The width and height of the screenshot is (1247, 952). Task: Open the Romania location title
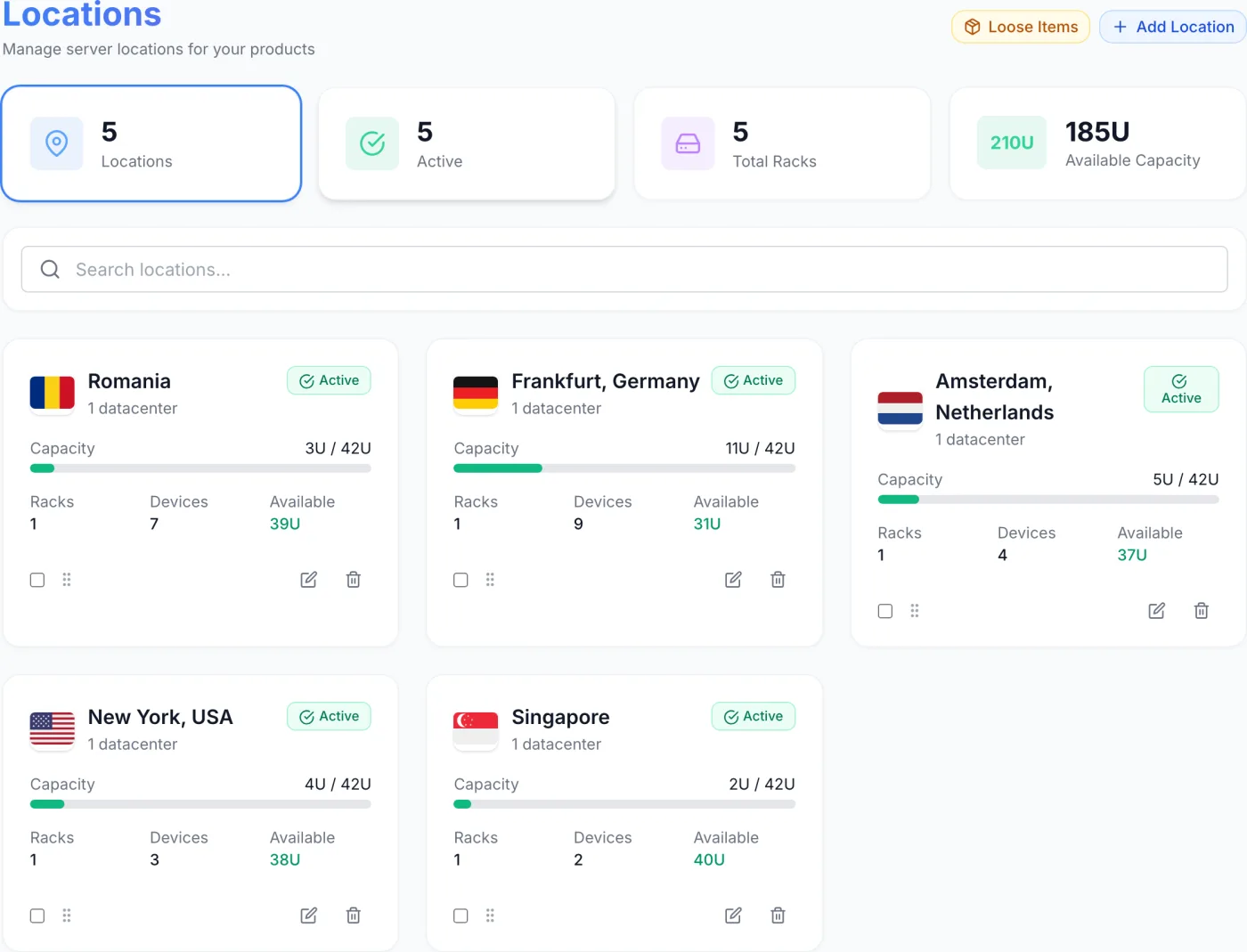(x=129, y=381)
